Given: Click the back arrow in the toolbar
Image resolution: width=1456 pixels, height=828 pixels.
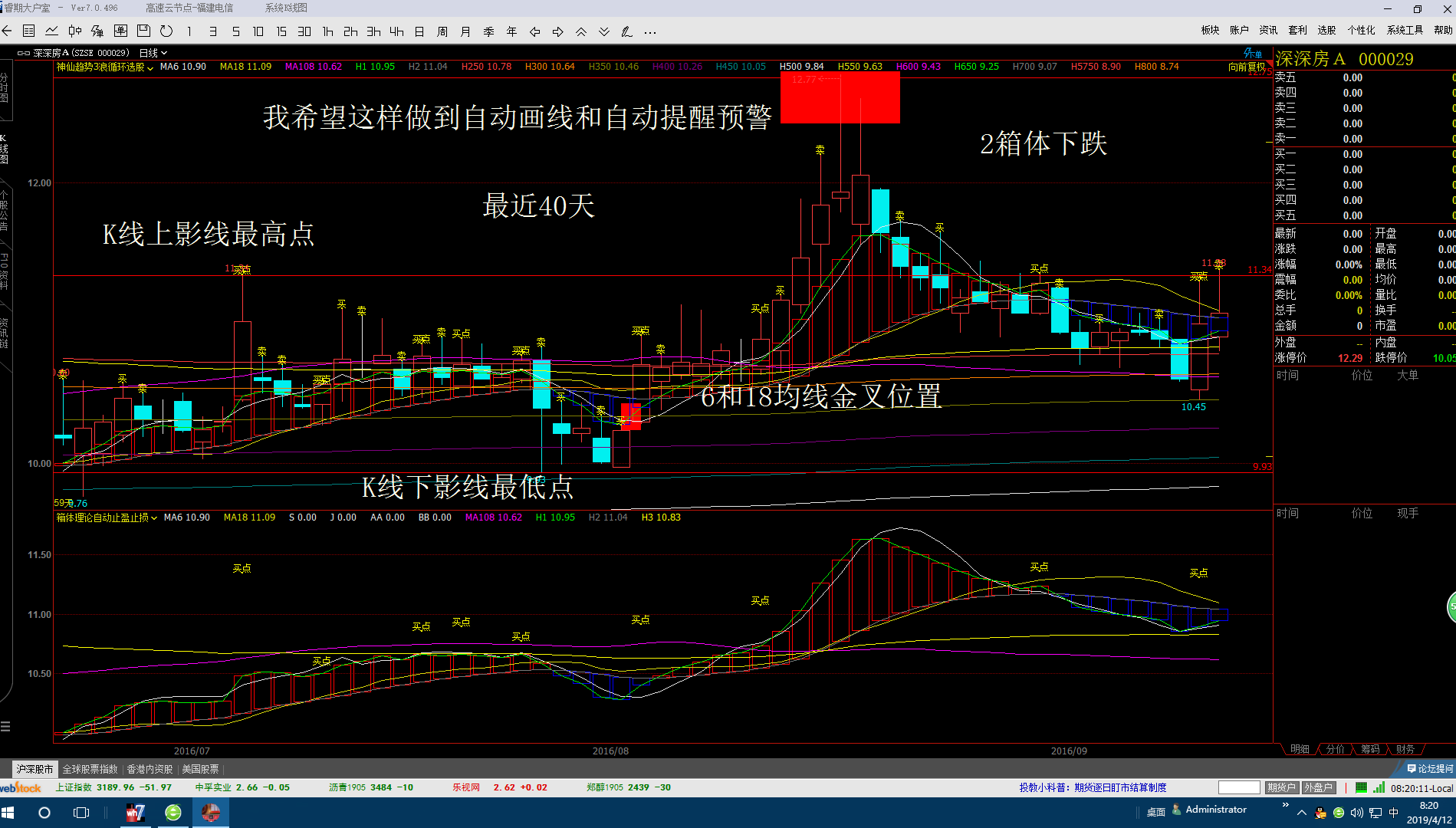Looking at the screenshot, I should (x=7, y=31).
